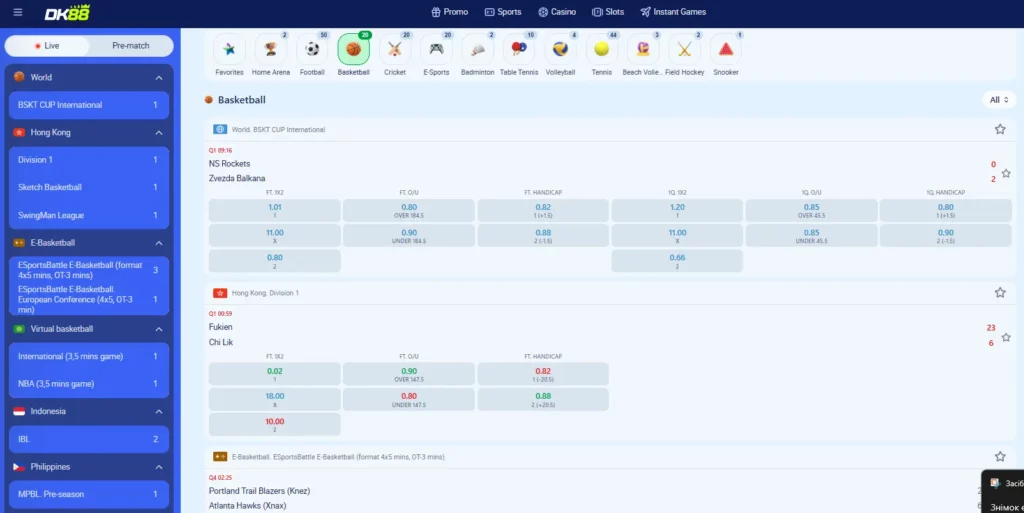Collapse the World section in sidebar
This screenshot has width=1024, height=513.
coord(159,78)
